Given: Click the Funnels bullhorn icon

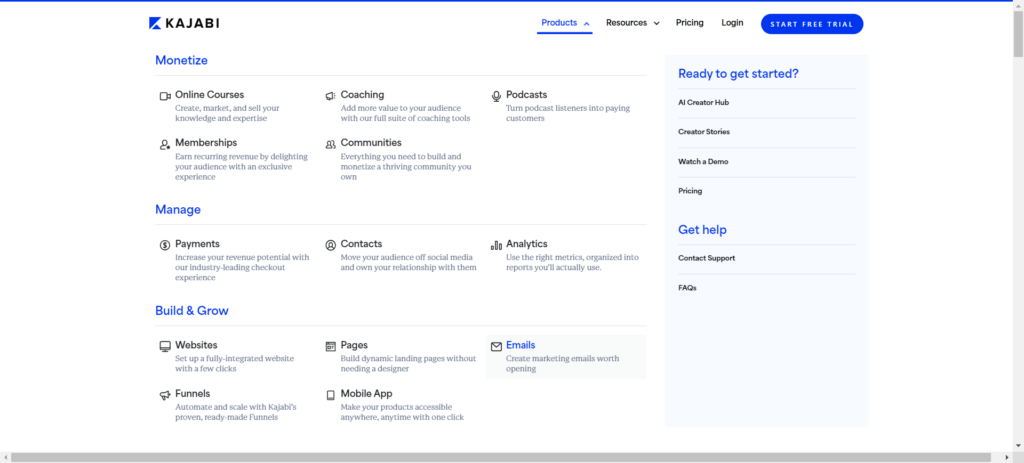Looking at the screenshot, I should click(165, 395).
